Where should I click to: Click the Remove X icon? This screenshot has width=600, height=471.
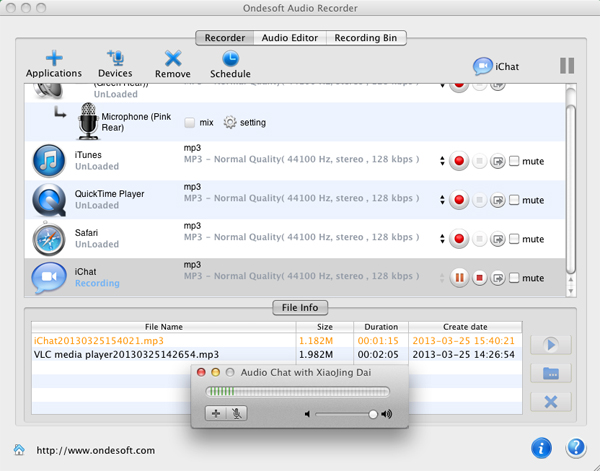click(x=173, y=58)
